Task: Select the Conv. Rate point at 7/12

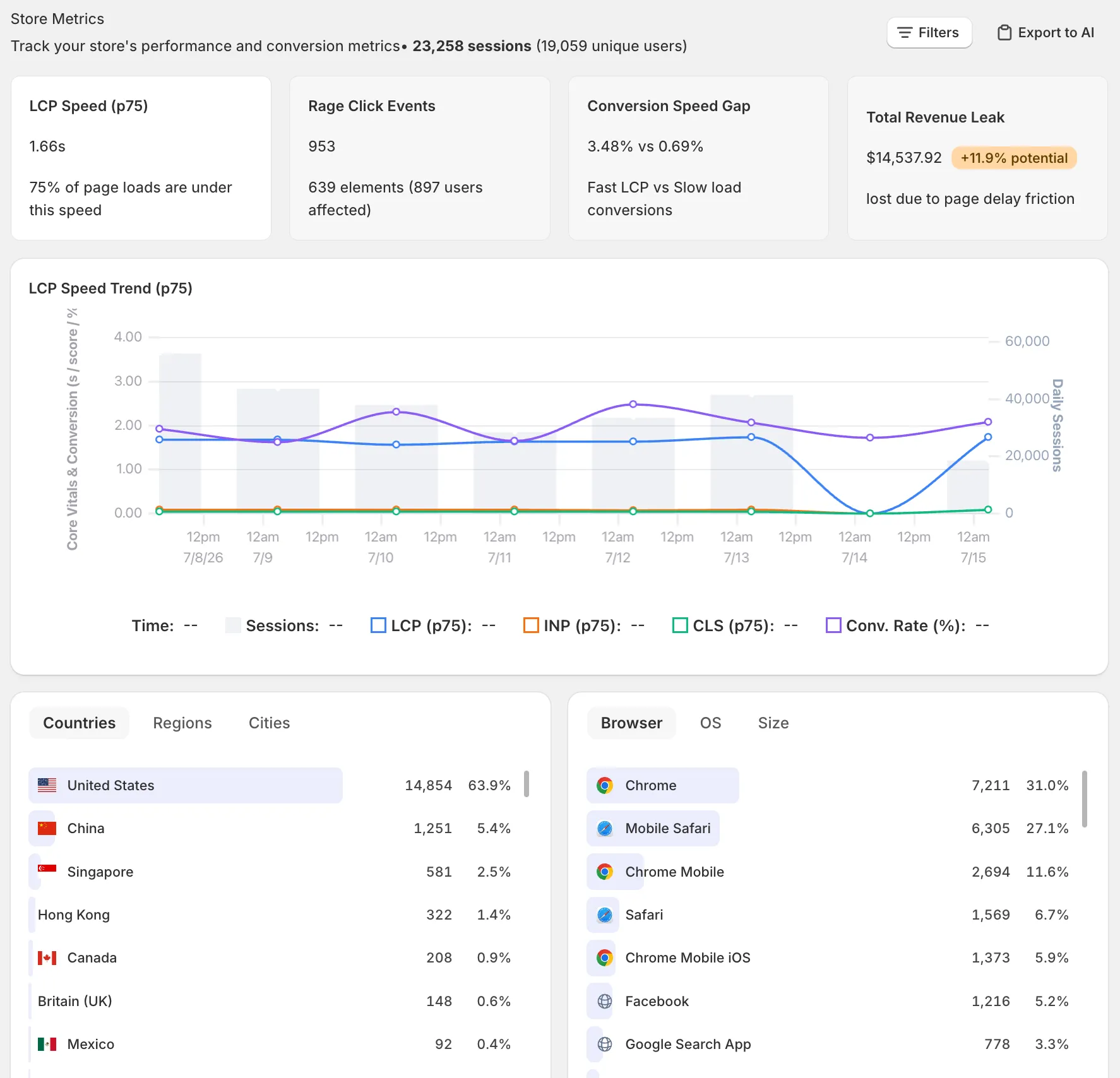Action: pyautogui.click(x=633, y=404)
